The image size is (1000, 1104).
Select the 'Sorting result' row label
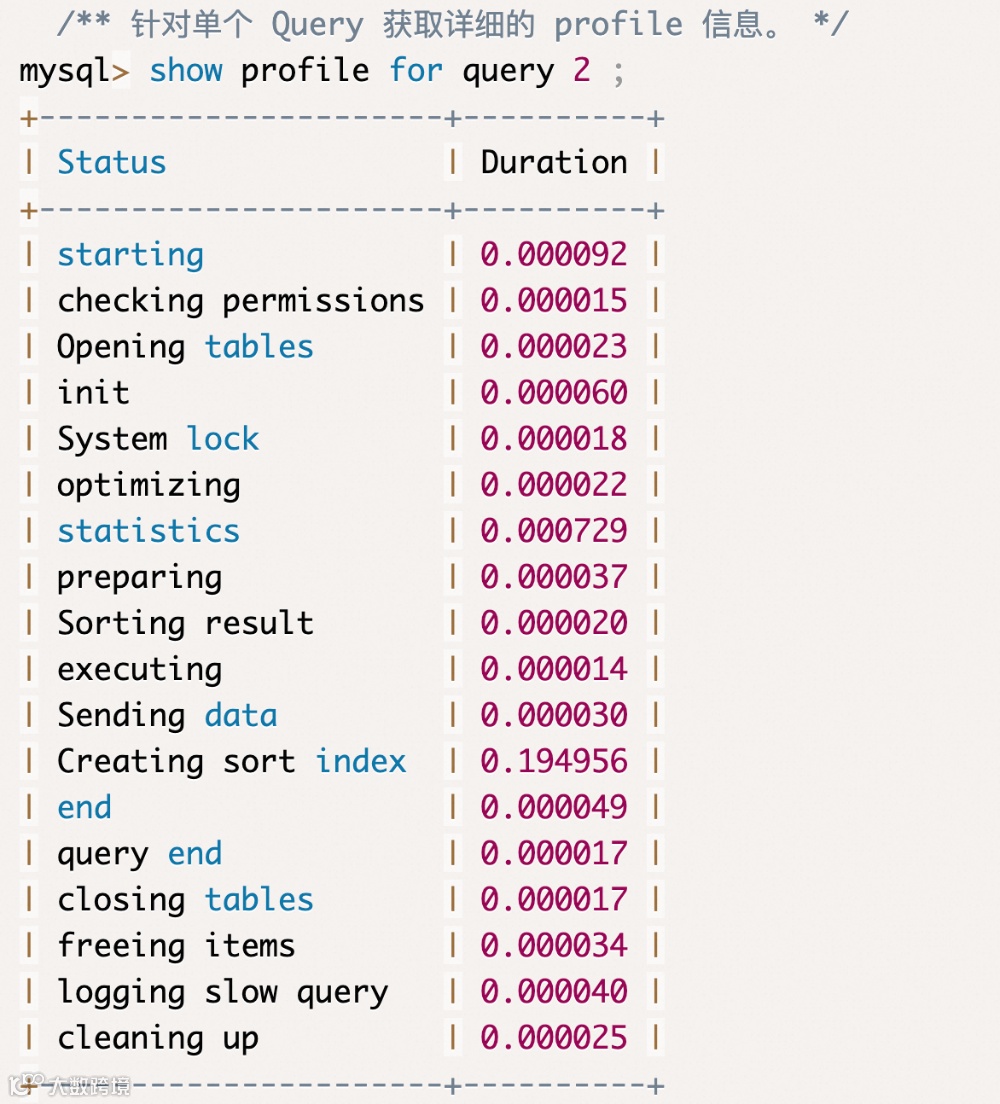[185, 623]
